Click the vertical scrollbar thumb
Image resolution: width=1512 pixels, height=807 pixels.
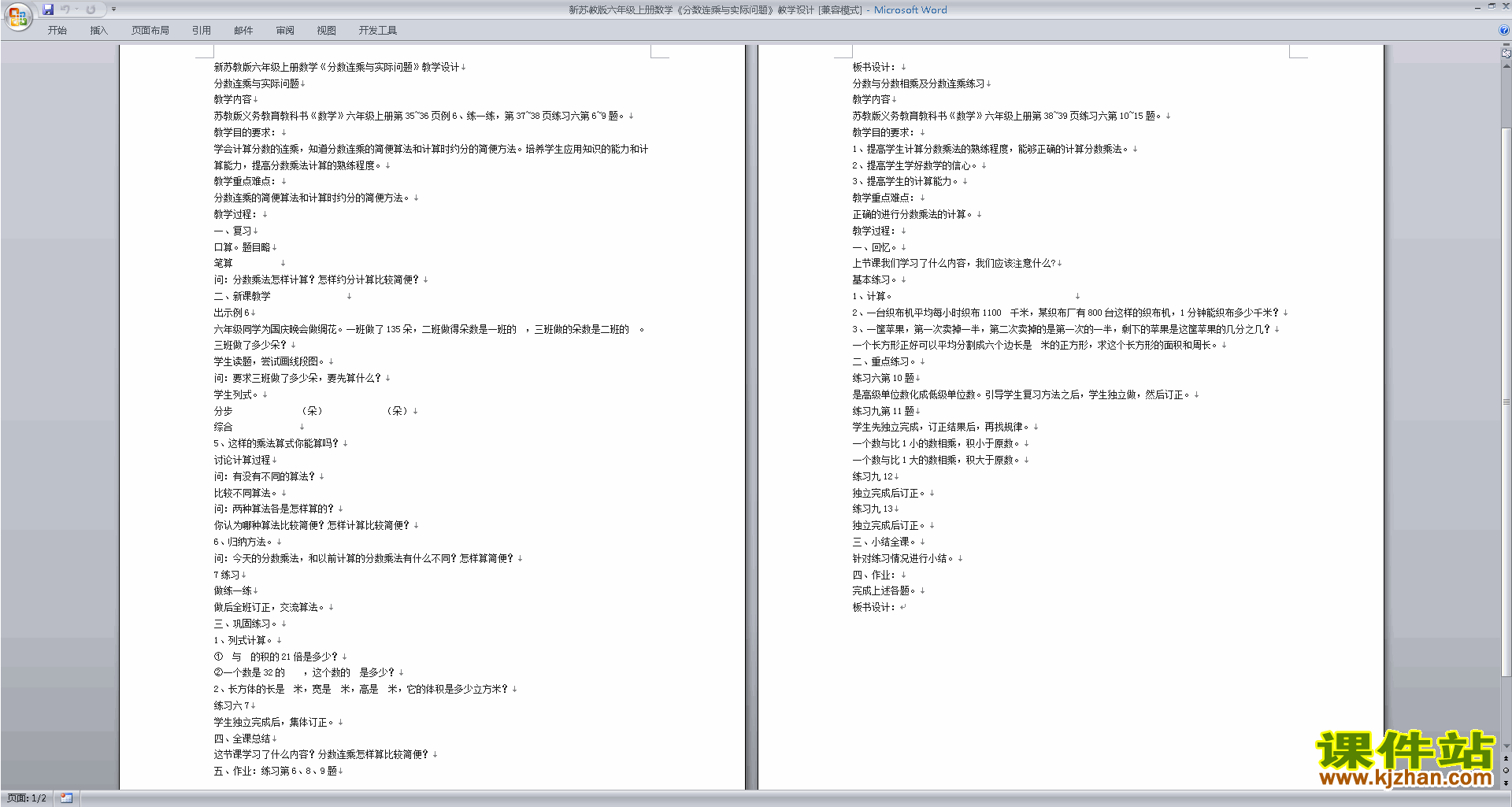pyautogui.click(x=1506, y=402)
